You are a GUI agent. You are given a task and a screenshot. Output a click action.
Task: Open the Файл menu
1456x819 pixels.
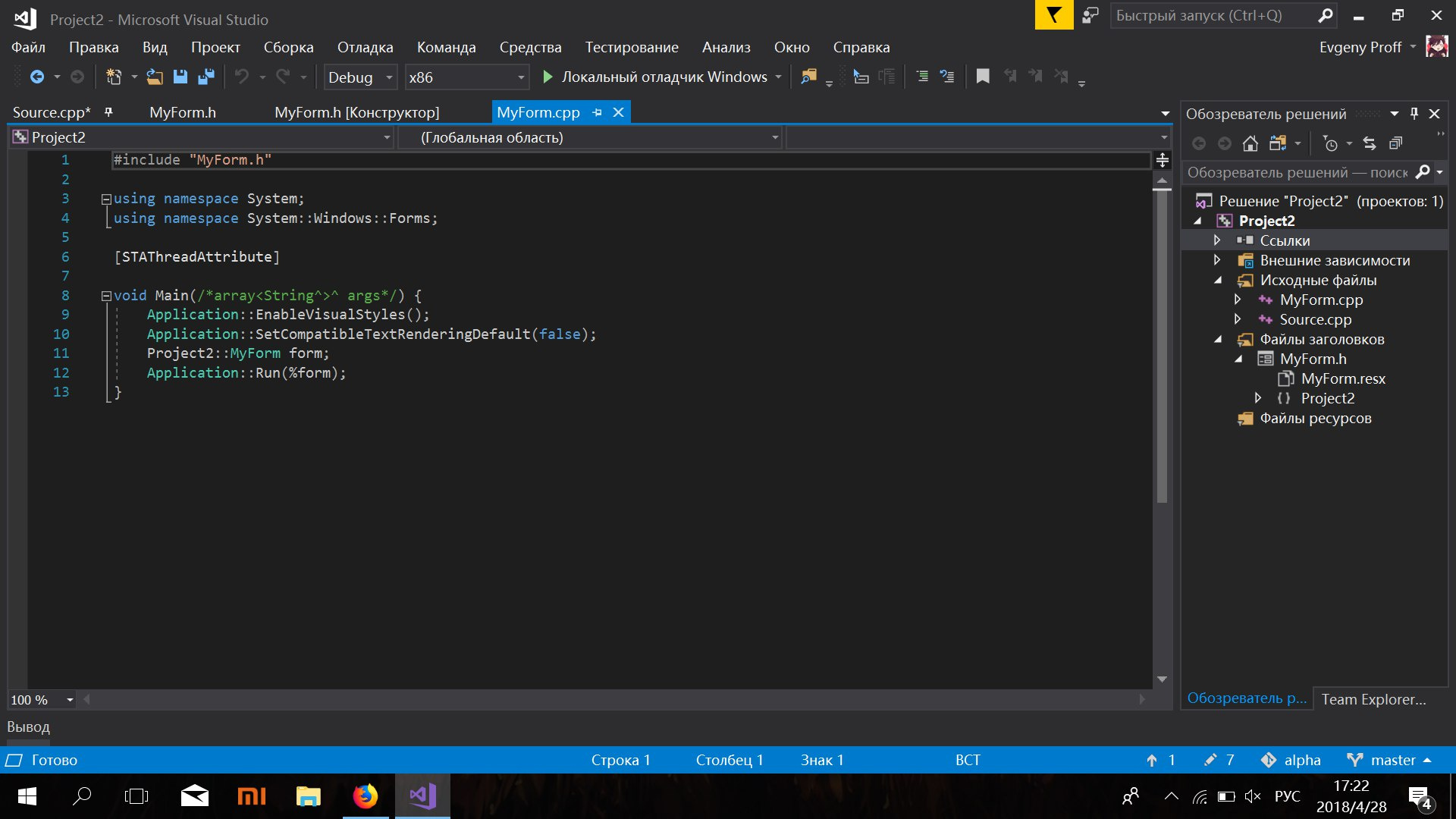28,47
